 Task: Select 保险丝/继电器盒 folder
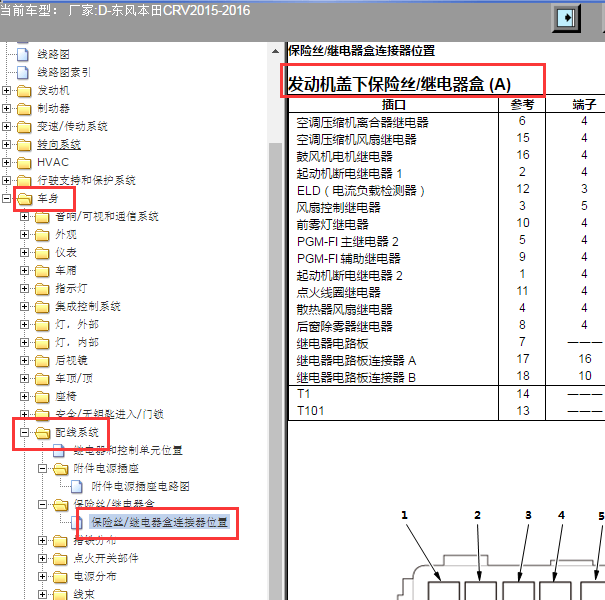114,504
